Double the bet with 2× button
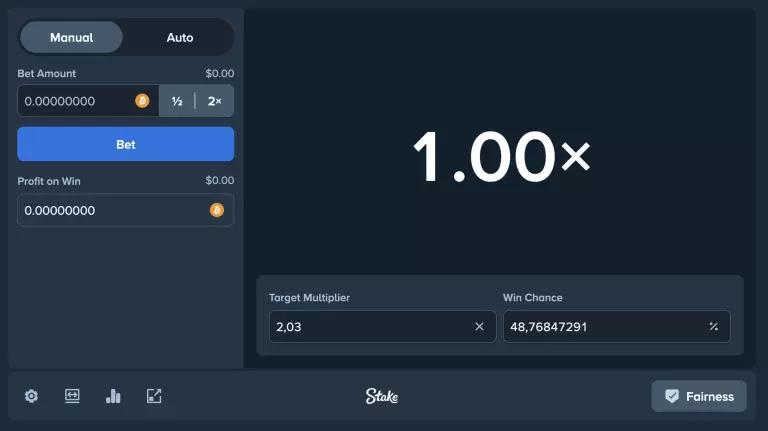Image resolution: width=768 pixels, height=431 pixels. 215,101
